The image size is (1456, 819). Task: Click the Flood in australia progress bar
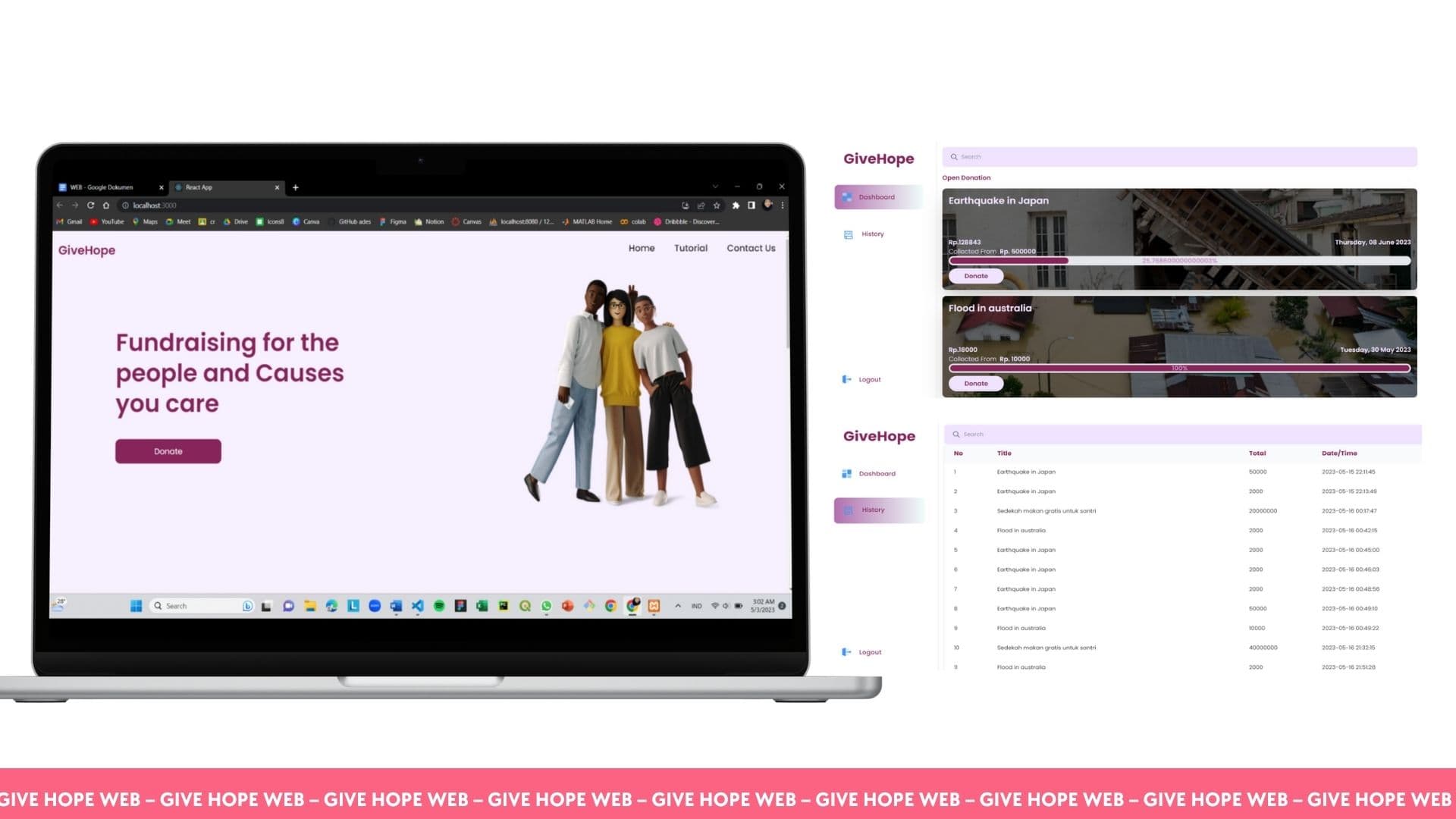point(1178,367)
